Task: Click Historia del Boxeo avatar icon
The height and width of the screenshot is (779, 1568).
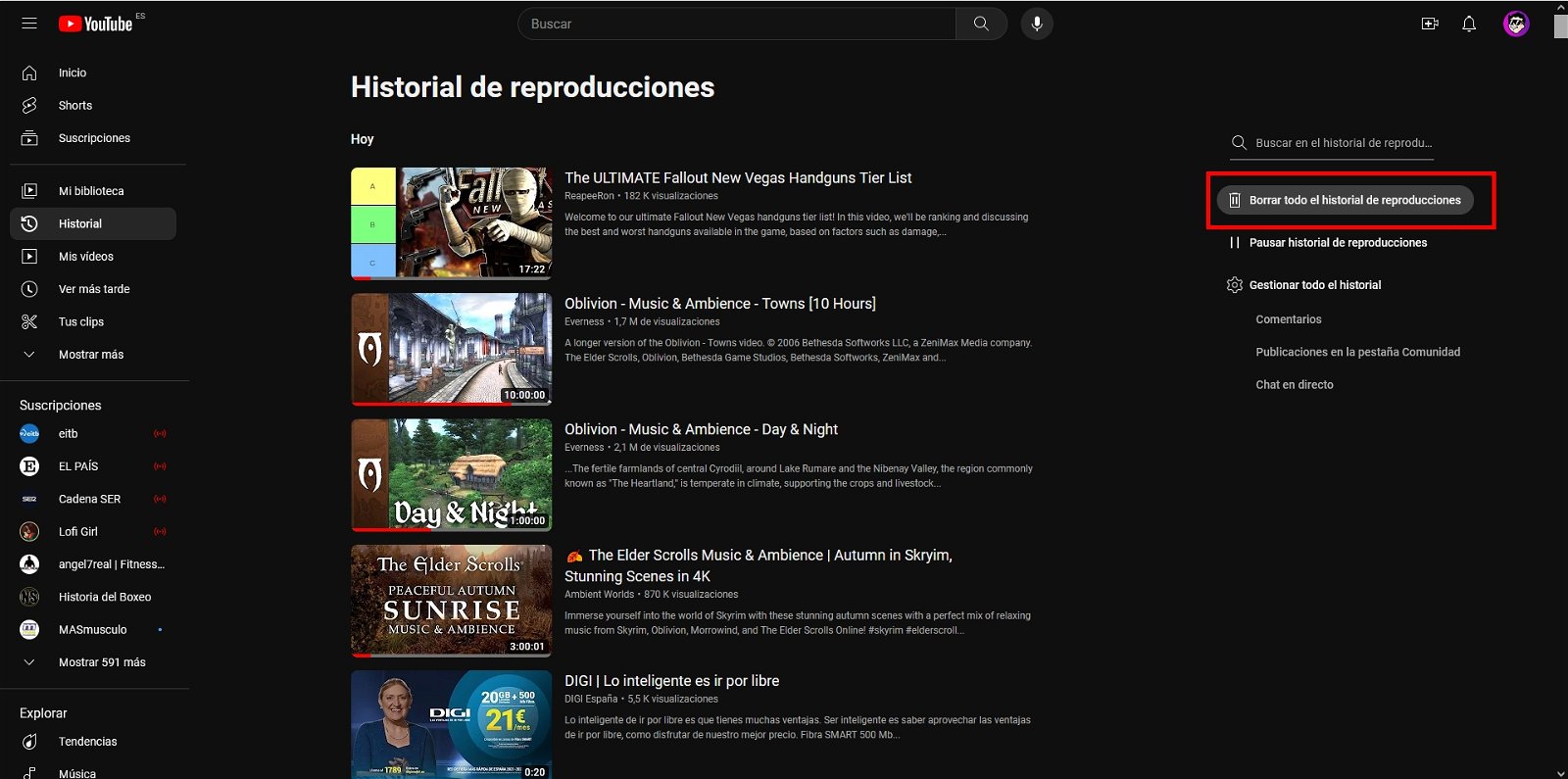Action: (29, 597)
